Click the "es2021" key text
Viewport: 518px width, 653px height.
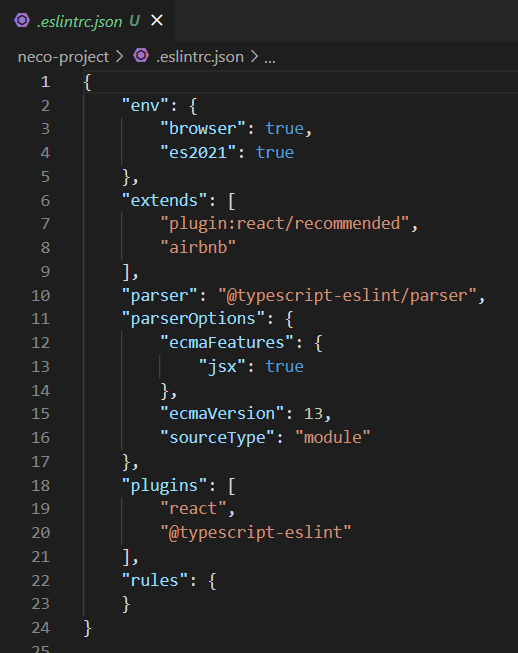(x=198, y=152)
